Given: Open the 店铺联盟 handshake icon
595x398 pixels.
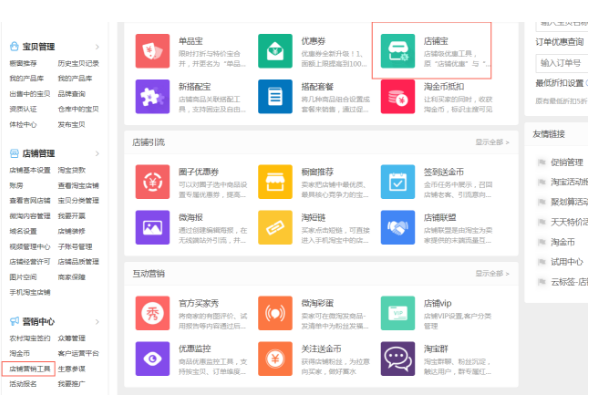Looking at the screenshot, I should pyautogui.click(x=398, y=227).
